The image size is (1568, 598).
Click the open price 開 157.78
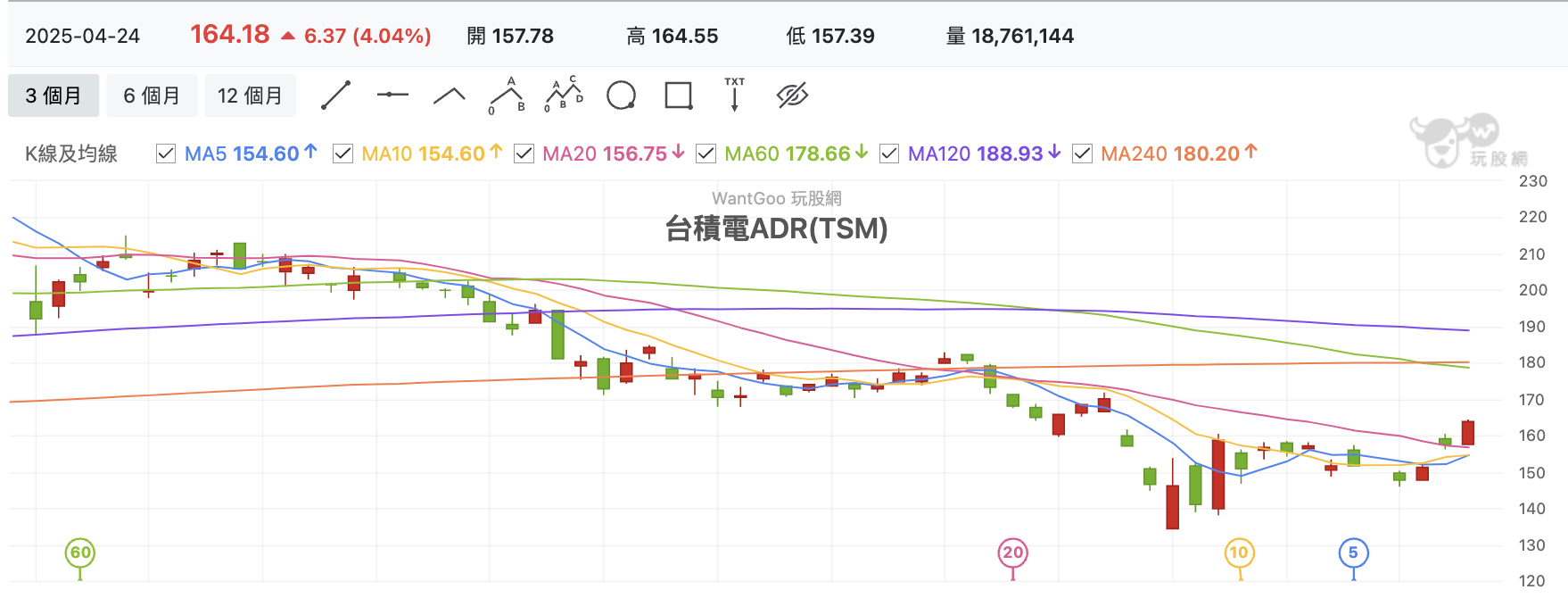[x=510, y=36]
